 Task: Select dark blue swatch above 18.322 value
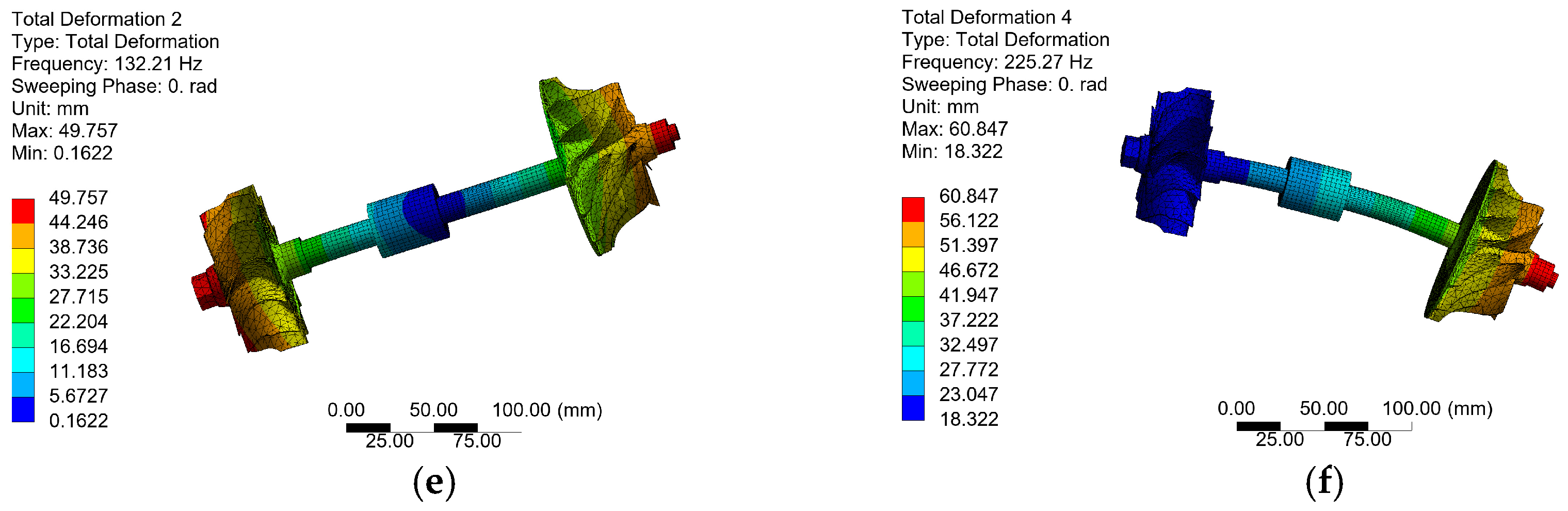912,407
